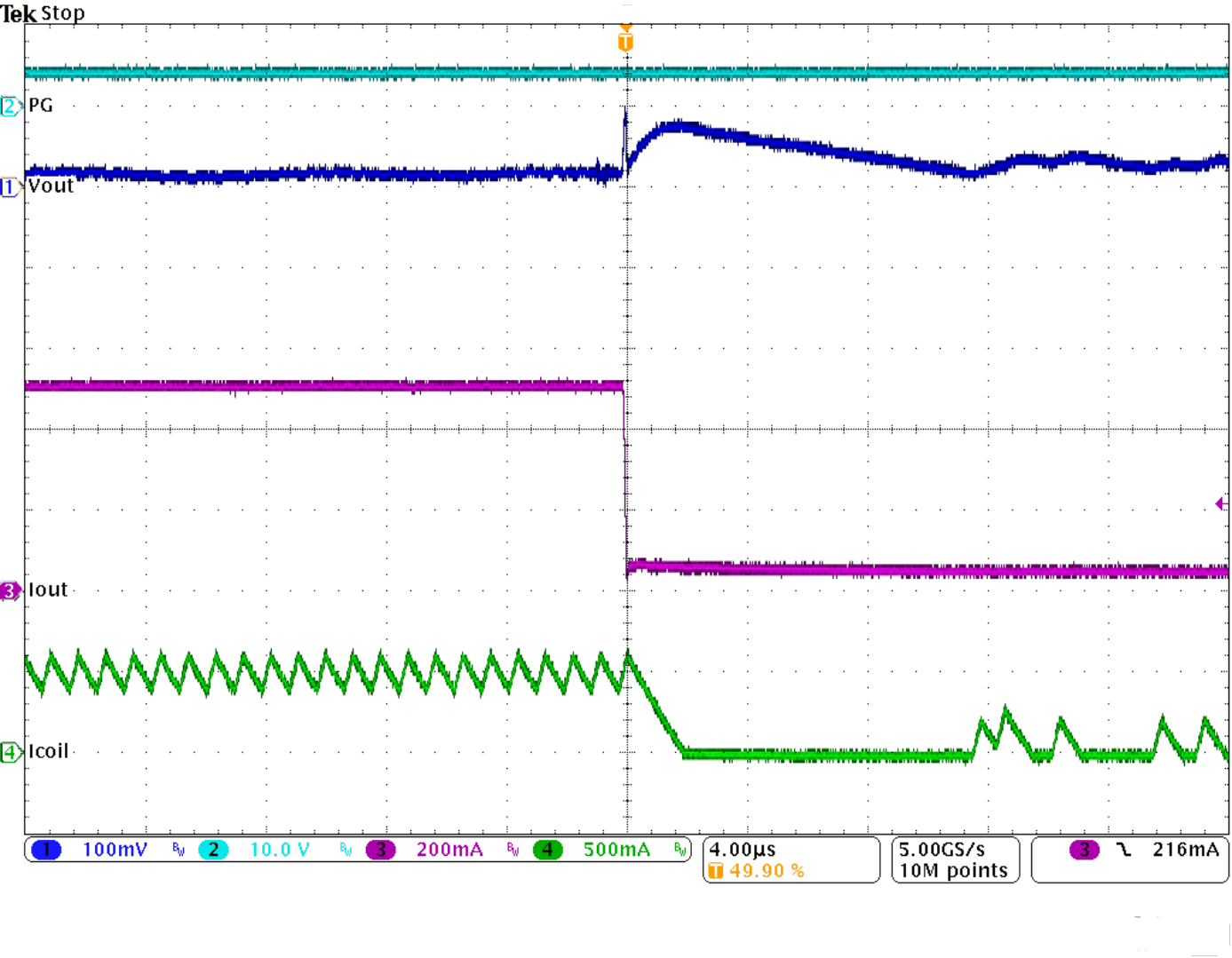Image resolution: width=1232 pixels, height=958 pixels.
Task: Open the 4.00µs timebase readout
Action: 741,849
